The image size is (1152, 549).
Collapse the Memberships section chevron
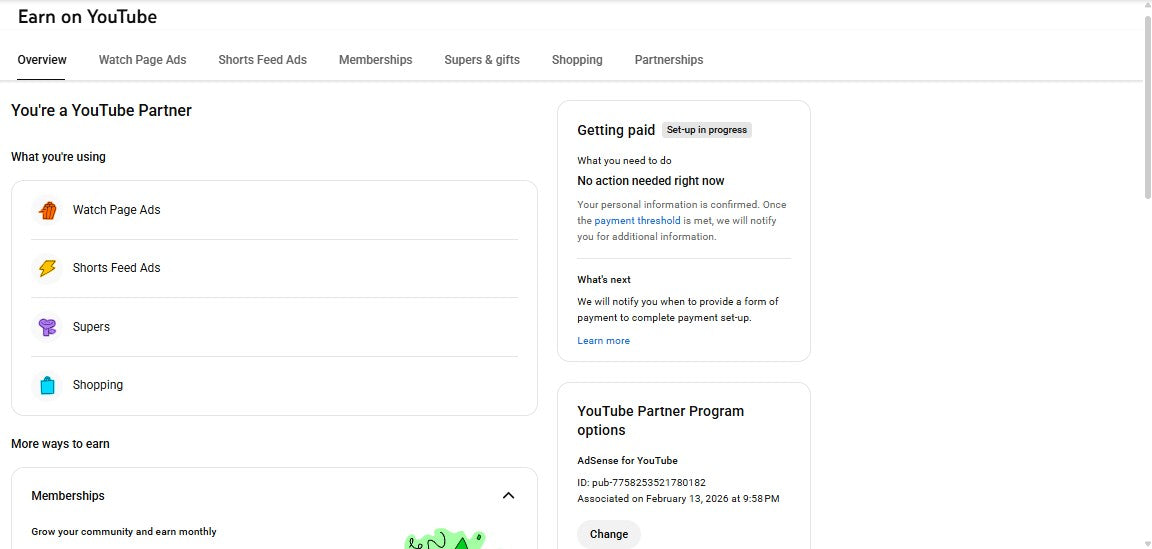508,495
